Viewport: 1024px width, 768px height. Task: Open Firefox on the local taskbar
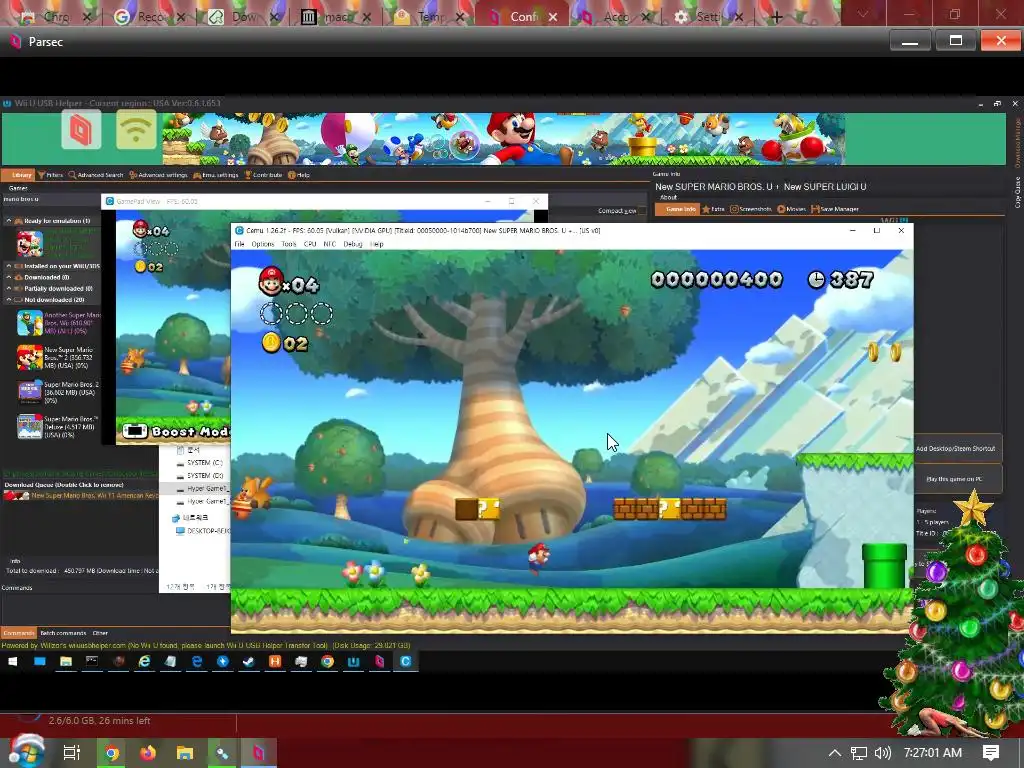tap(148, 752)
